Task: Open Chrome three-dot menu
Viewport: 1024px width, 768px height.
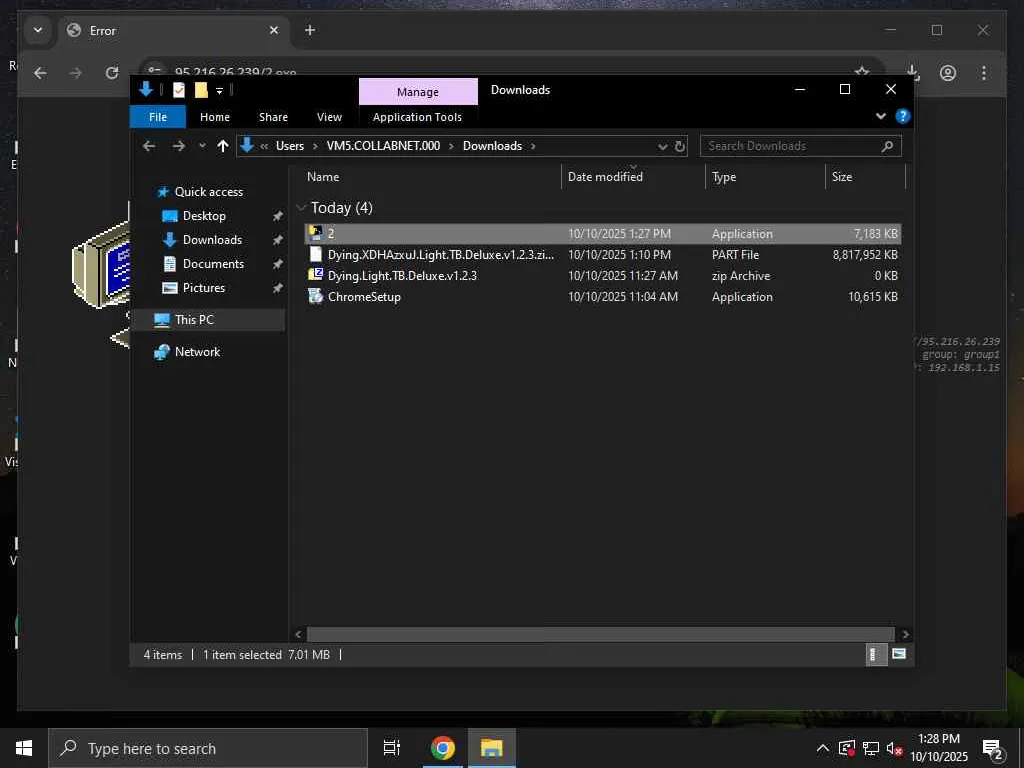Action: (x=984, y=72)
